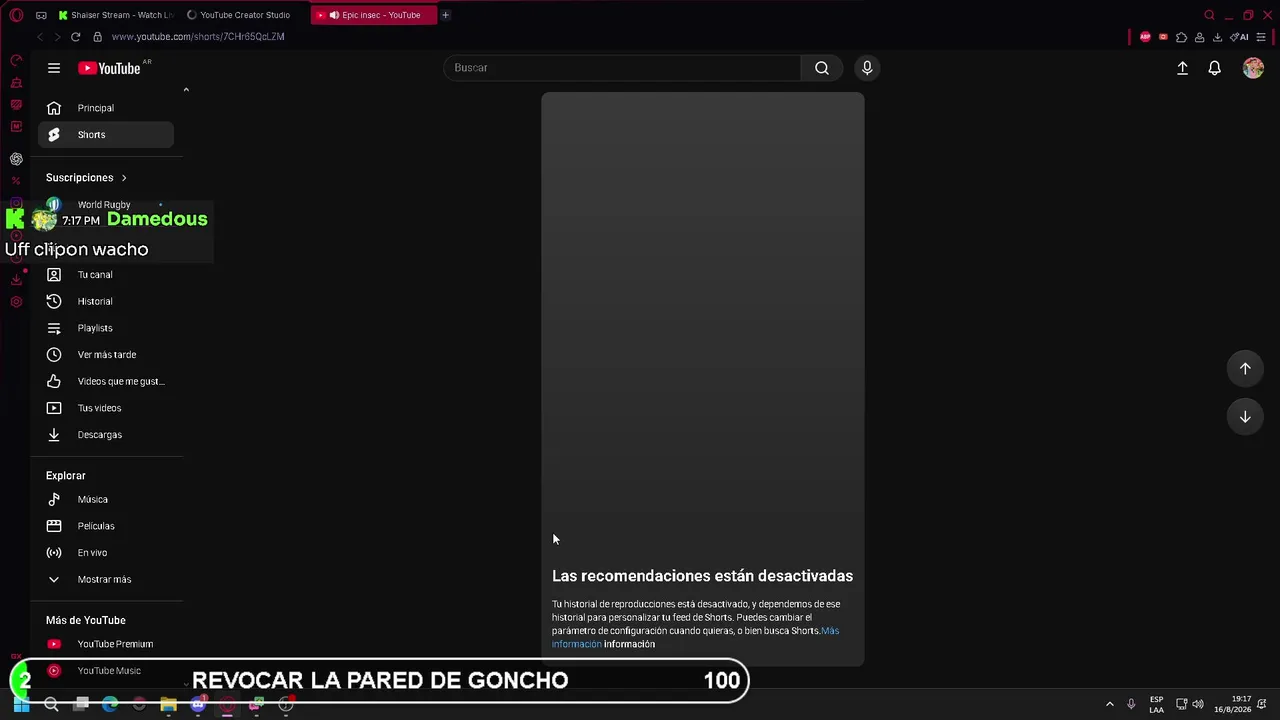Image resolution: width=1280 pixels, height=720 pixels.
Task: Open Descargas in the sidebar
Action: click(105, 435)
